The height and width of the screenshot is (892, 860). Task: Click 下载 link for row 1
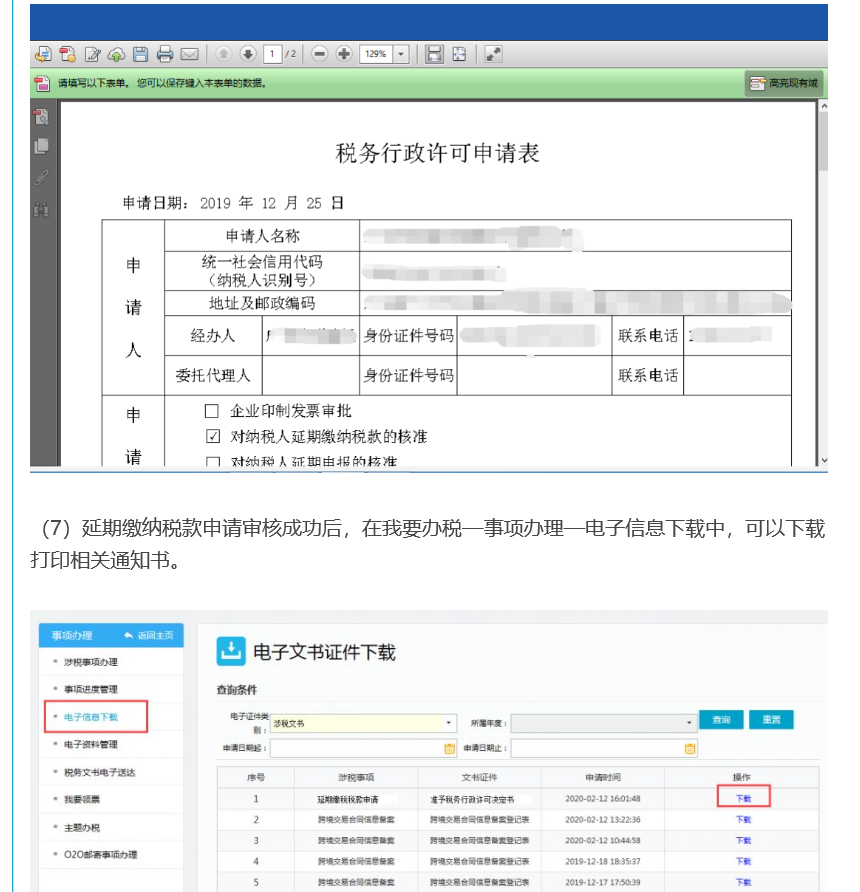743,798
